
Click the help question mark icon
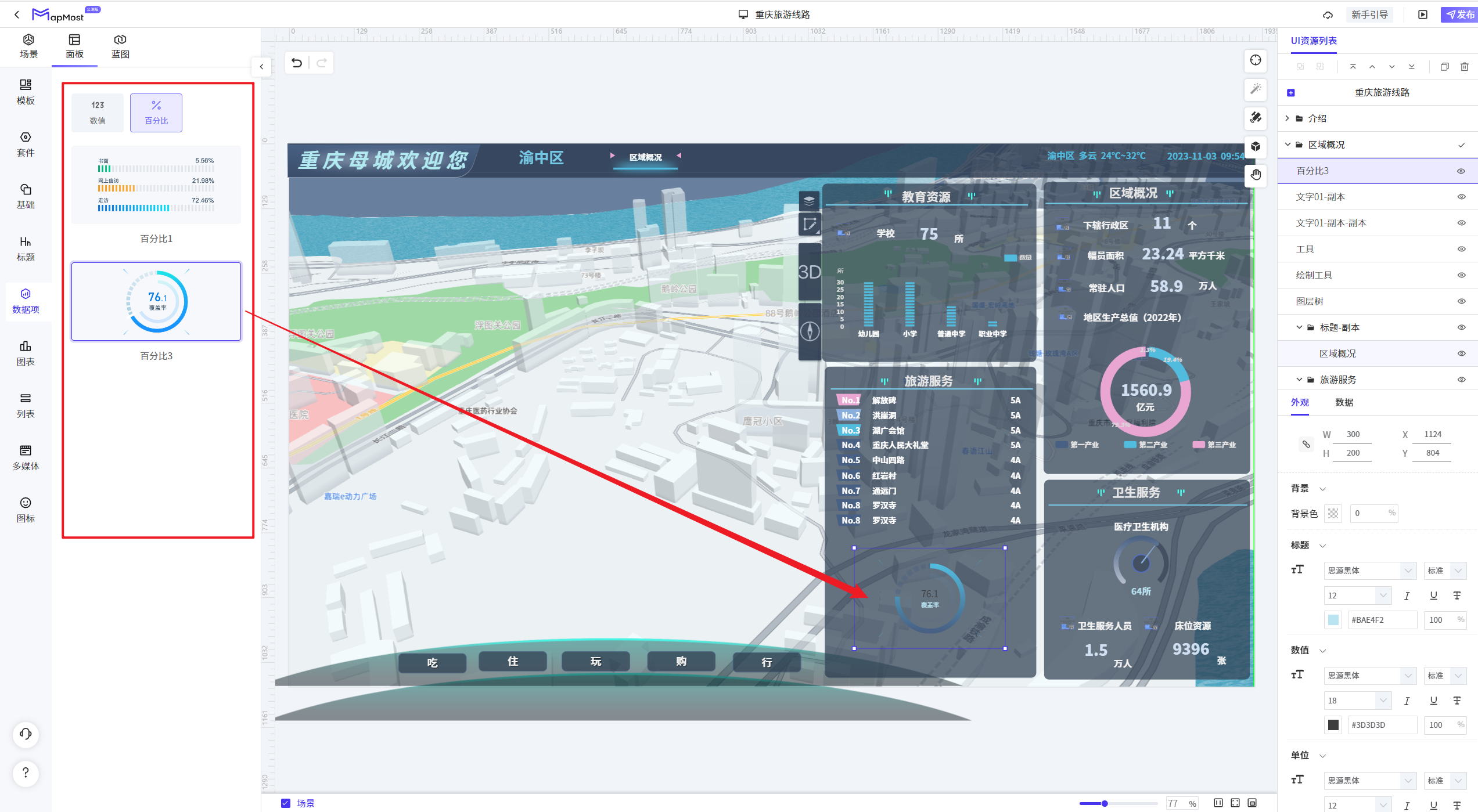[26, 773]
